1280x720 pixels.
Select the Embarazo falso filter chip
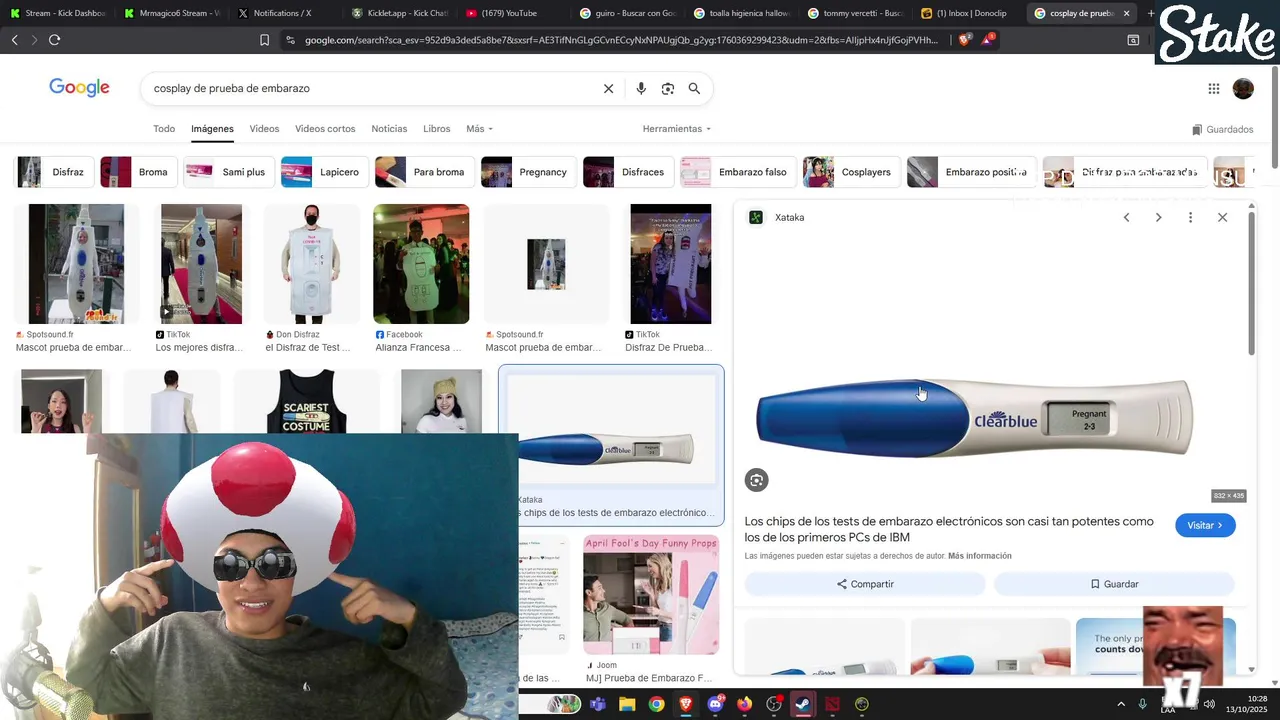pos(738,172)
